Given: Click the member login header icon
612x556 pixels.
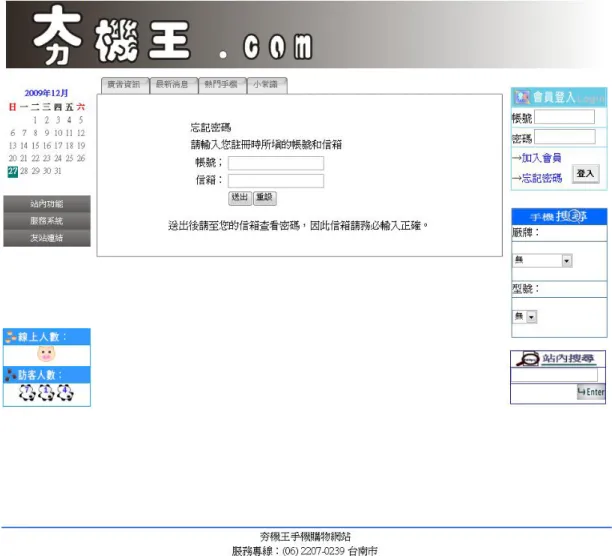Looking at the screenshot, I should (522, 97).
